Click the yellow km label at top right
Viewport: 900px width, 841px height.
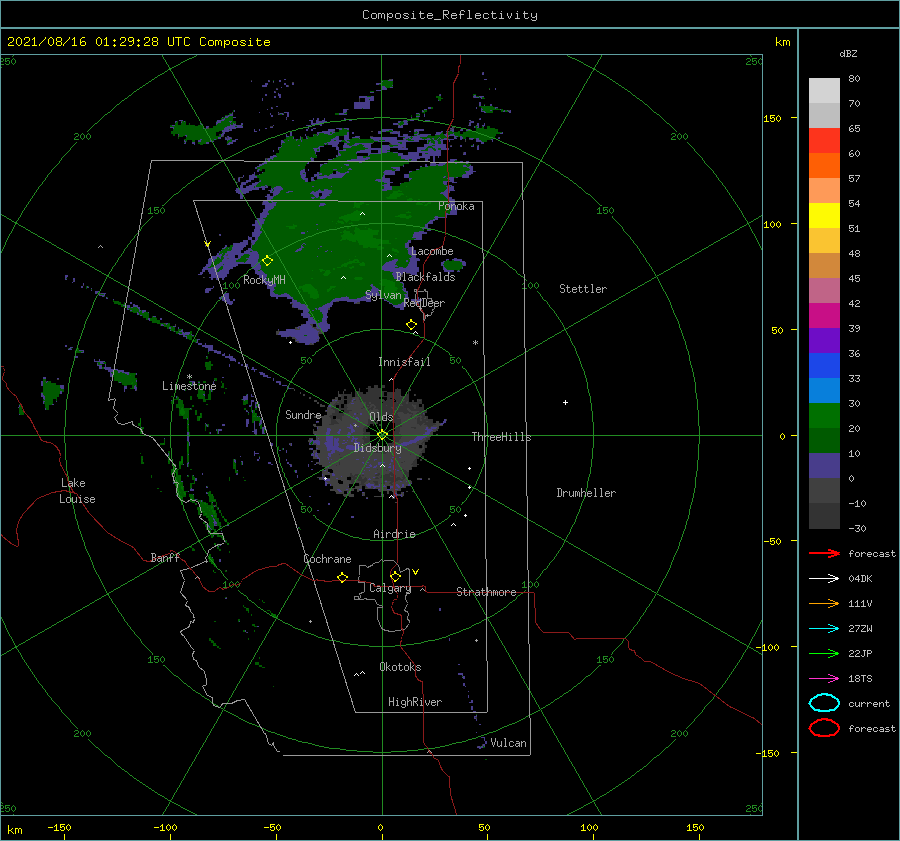(x=782, y=42)
